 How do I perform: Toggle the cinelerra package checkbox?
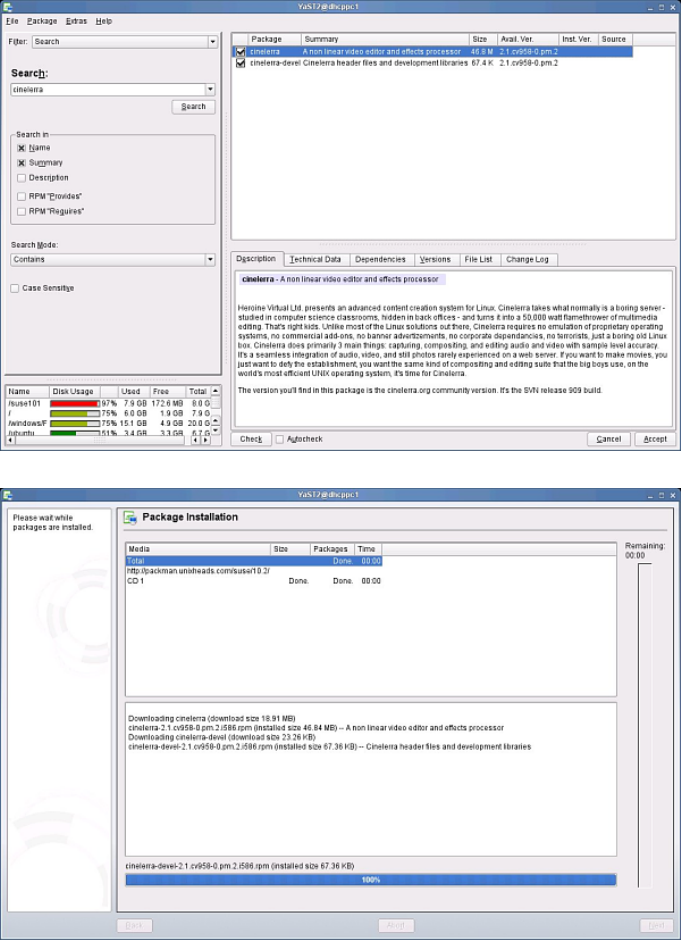pos(240,52)
